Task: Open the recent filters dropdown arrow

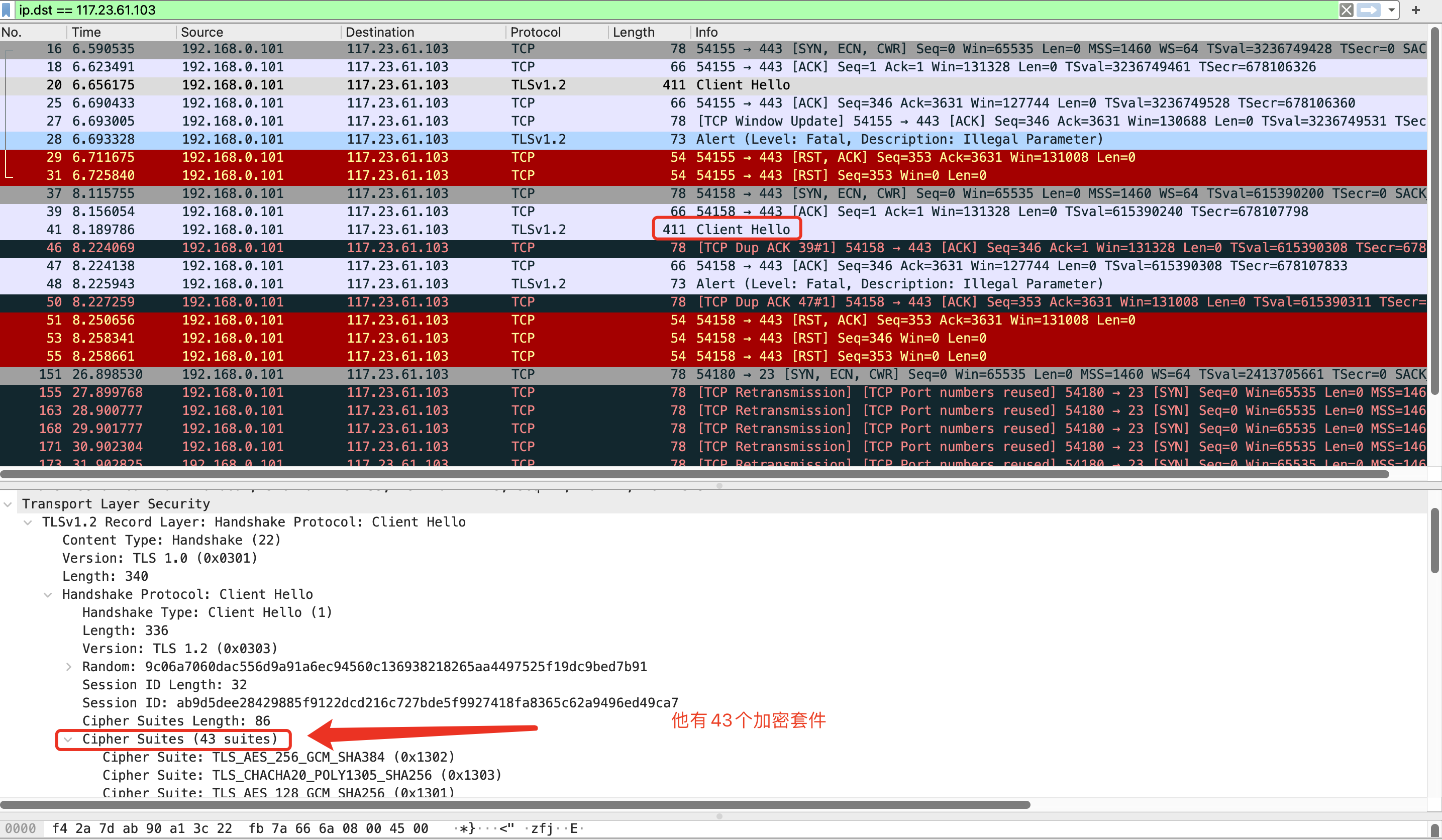Action: click(x=1391, y=10)
